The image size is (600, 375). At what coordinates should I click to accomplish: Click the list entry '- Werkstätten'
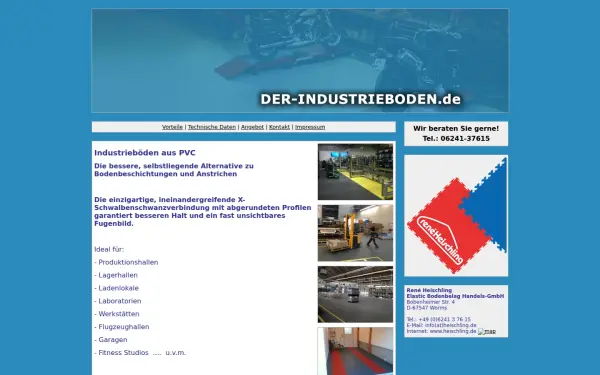tap(117, 314)
